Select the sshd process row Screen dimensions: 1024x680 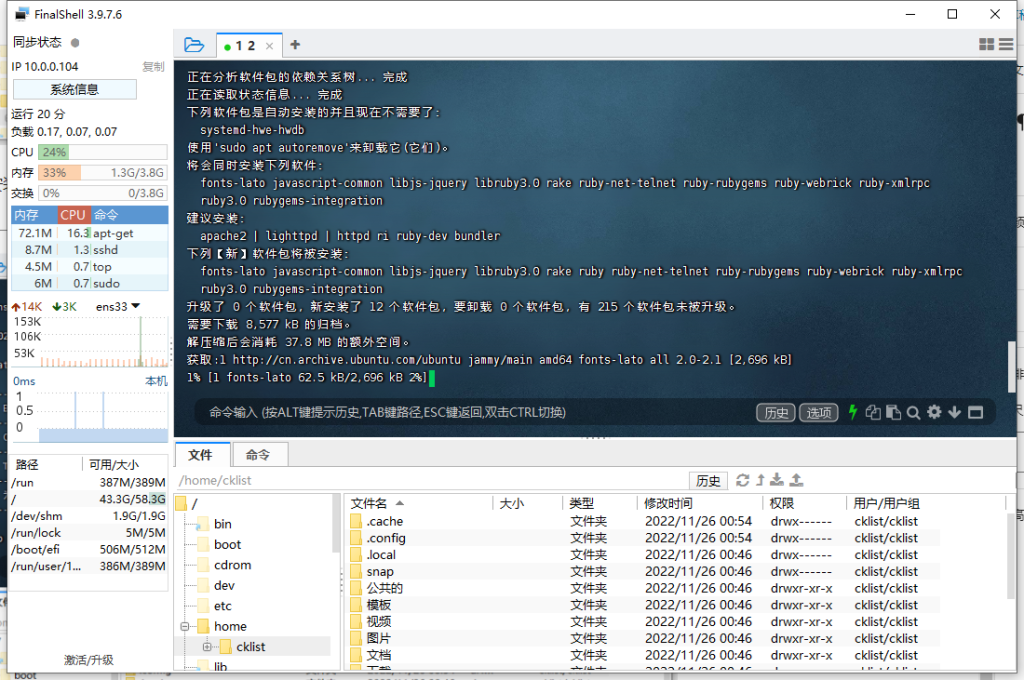click(89, 250)
